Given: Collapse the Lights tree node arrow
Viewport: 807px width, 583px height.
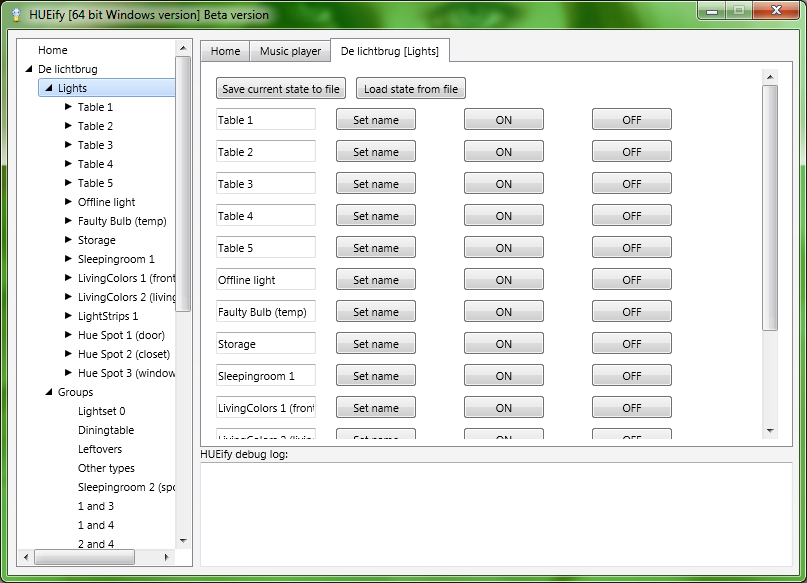Looking at the screenshot, I should click(x=49, y=88).
